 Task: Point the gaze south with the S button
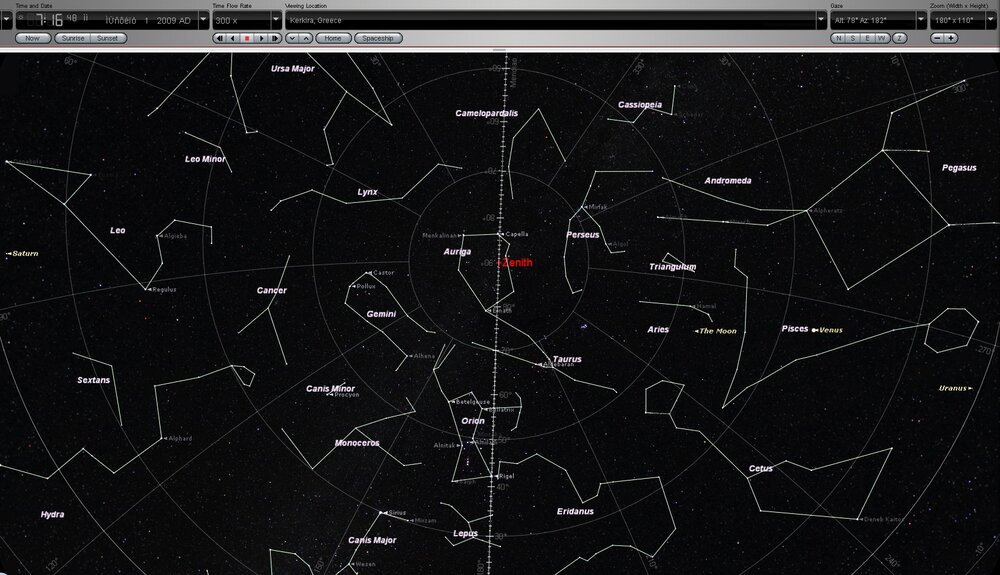(853, 38)
